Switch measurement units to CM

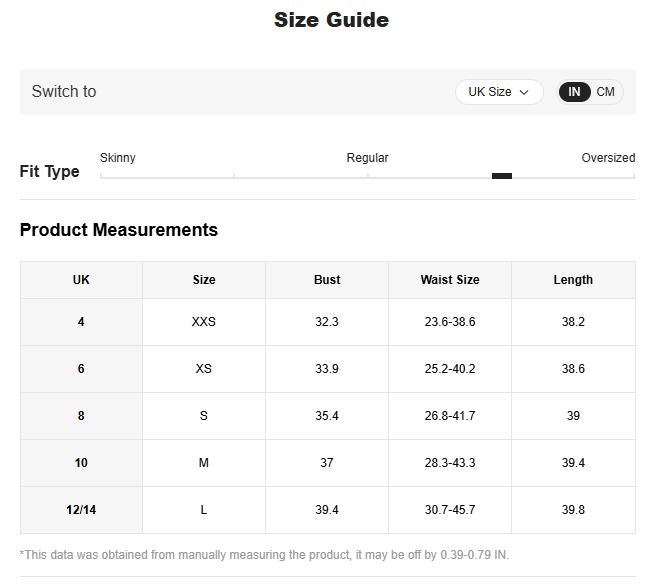point(606,92)
